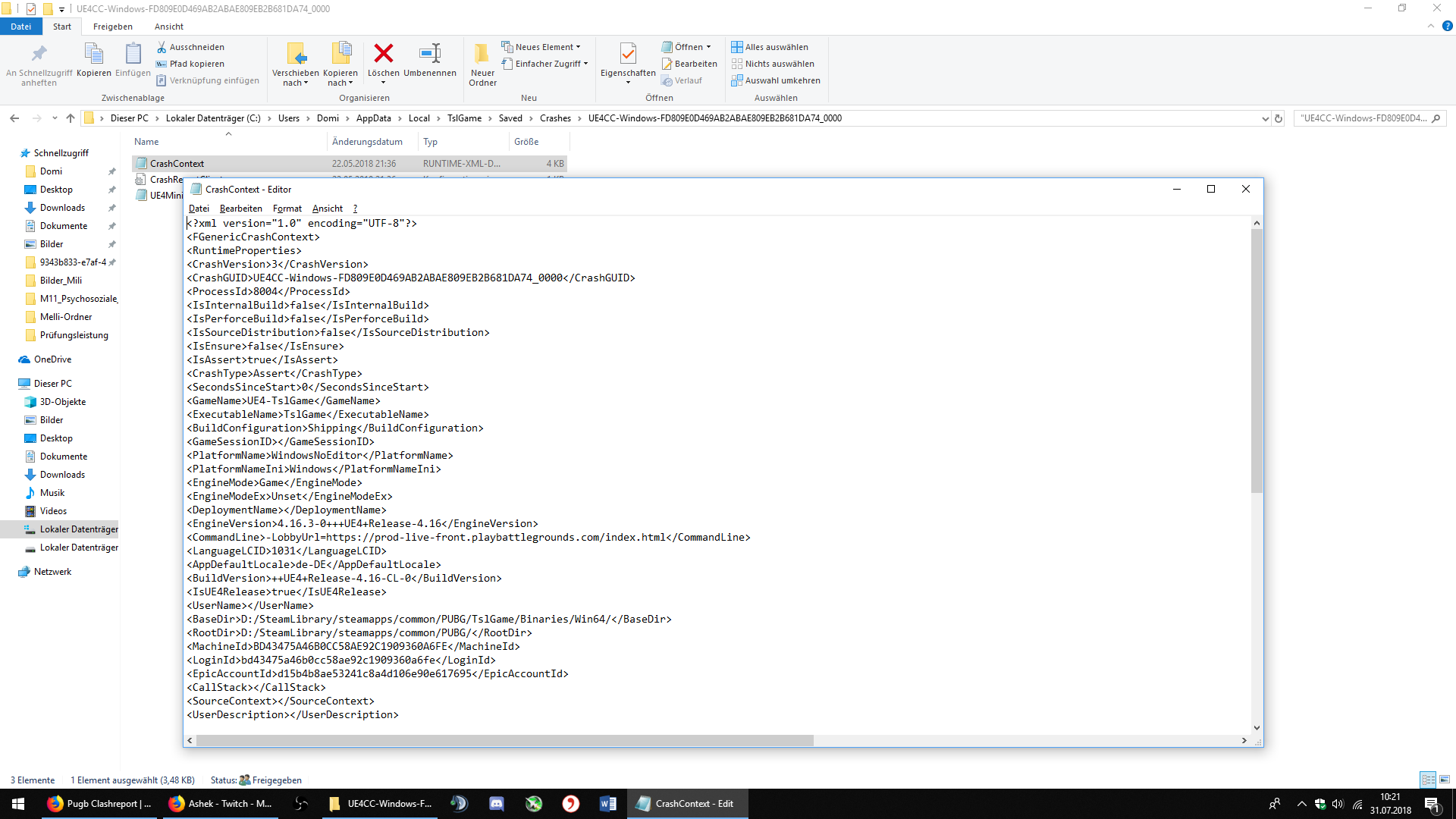Screen dimensions: 1456x819
Task: Click the volume icon in system tray
Action: tap(1338, 804)
